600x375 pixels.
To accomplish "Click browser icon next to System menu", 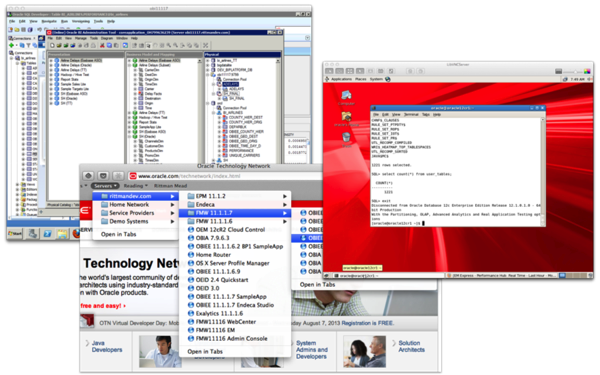I will 388,79.
